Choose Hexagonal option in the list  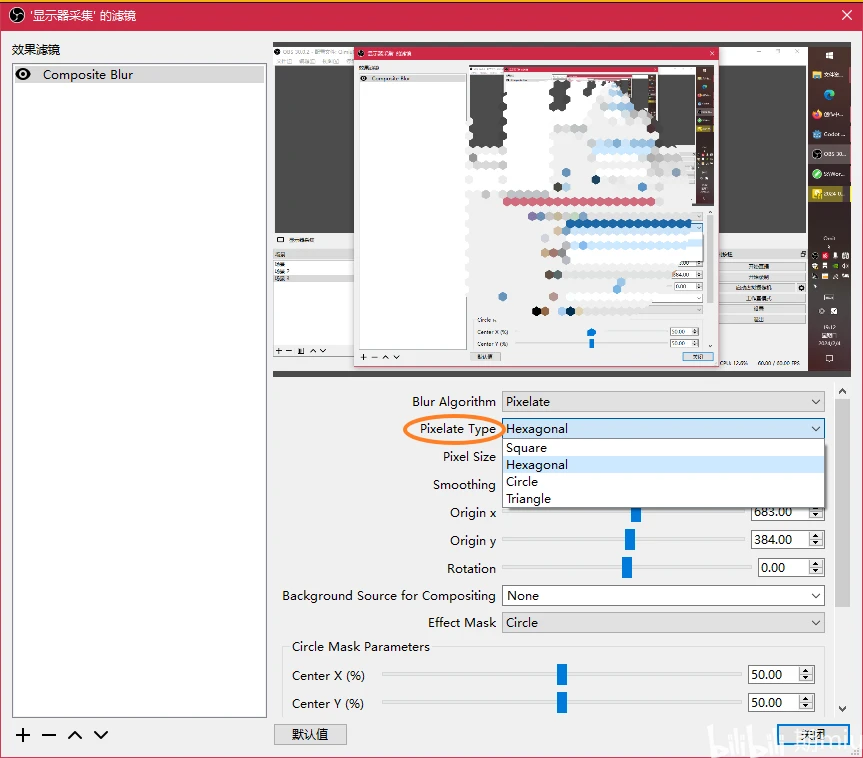coord(663,465)
